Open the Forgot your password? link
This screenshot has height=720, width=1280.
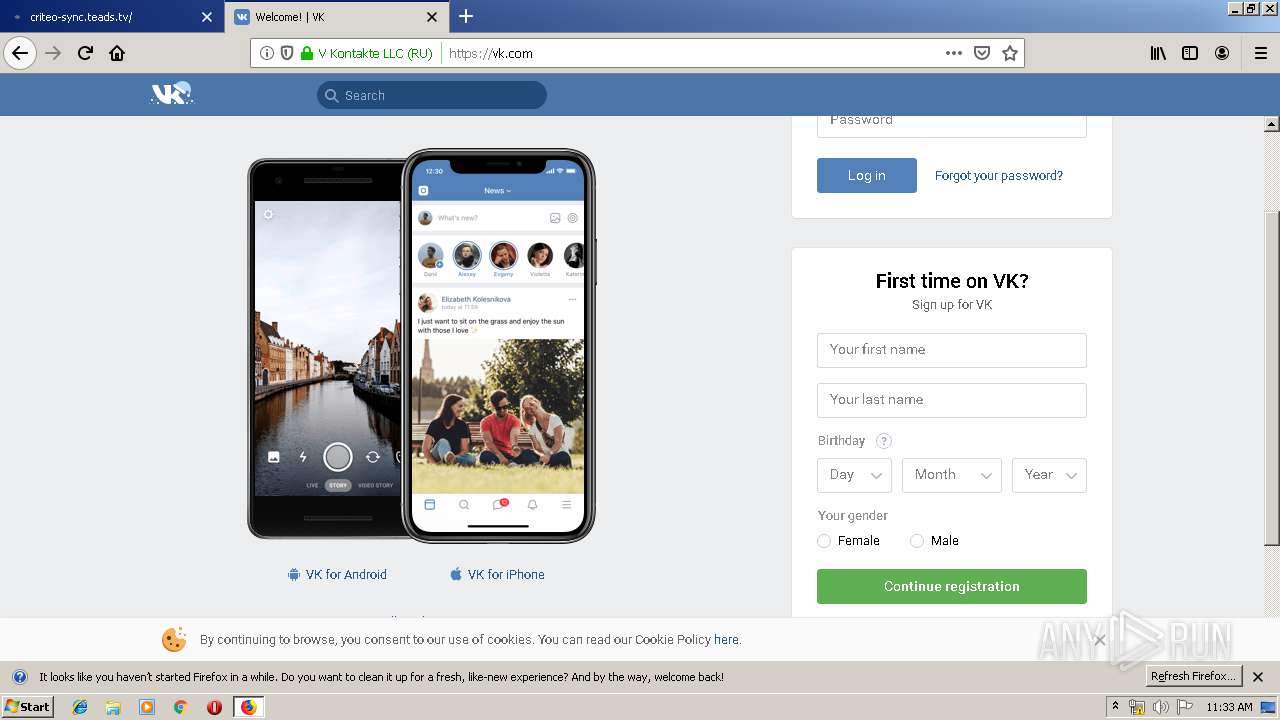[999, 175]
